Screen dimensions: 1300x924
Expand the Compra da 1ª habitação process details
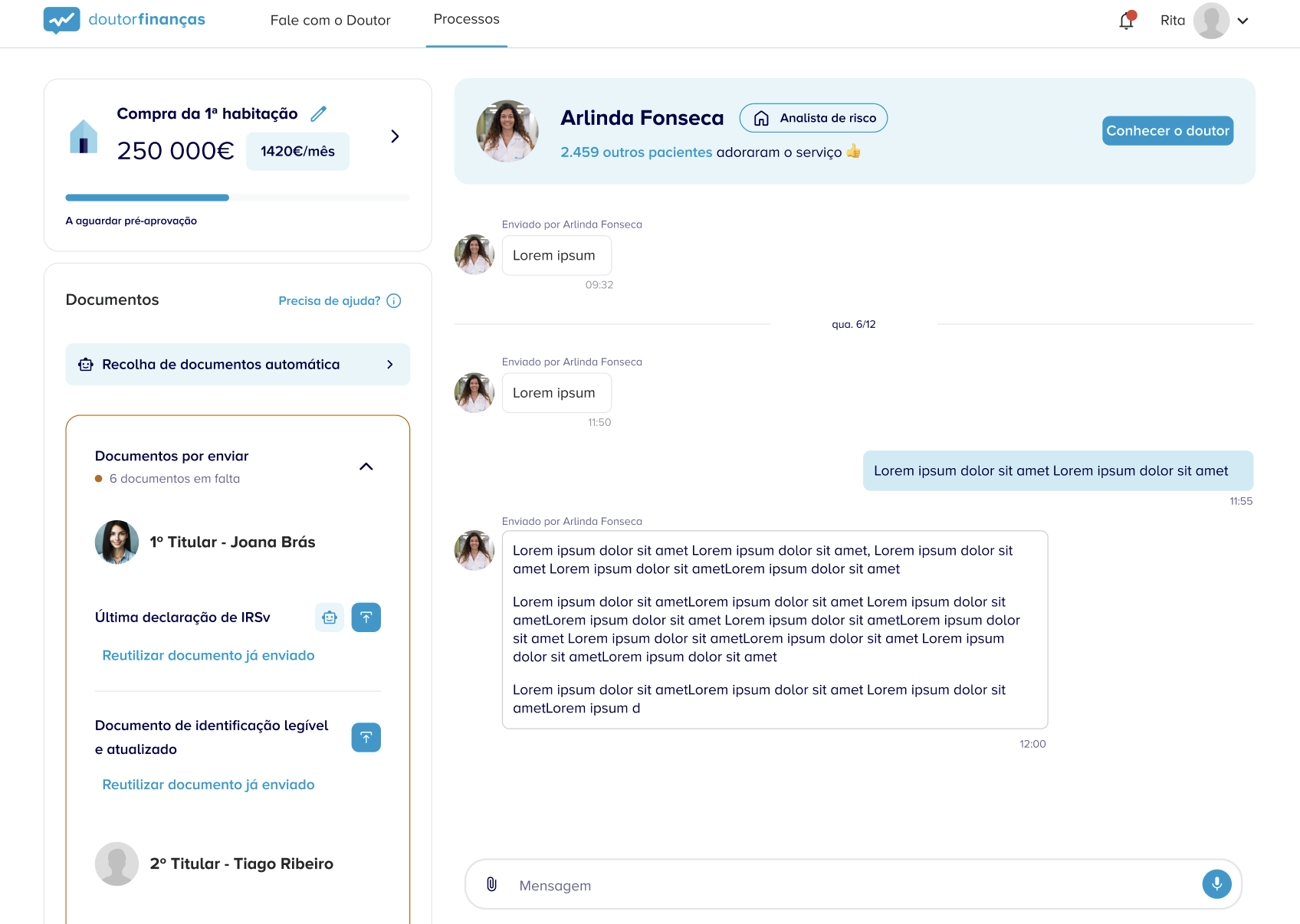(395, 136)
